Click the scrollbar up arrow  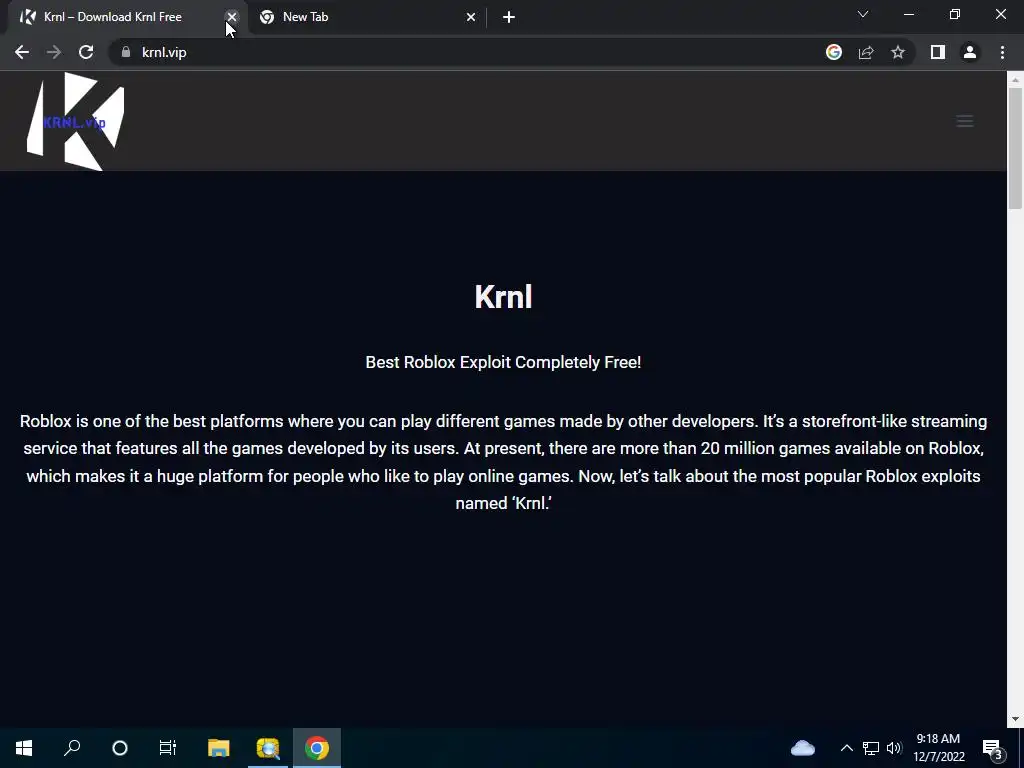click(x=1015, y=80)
